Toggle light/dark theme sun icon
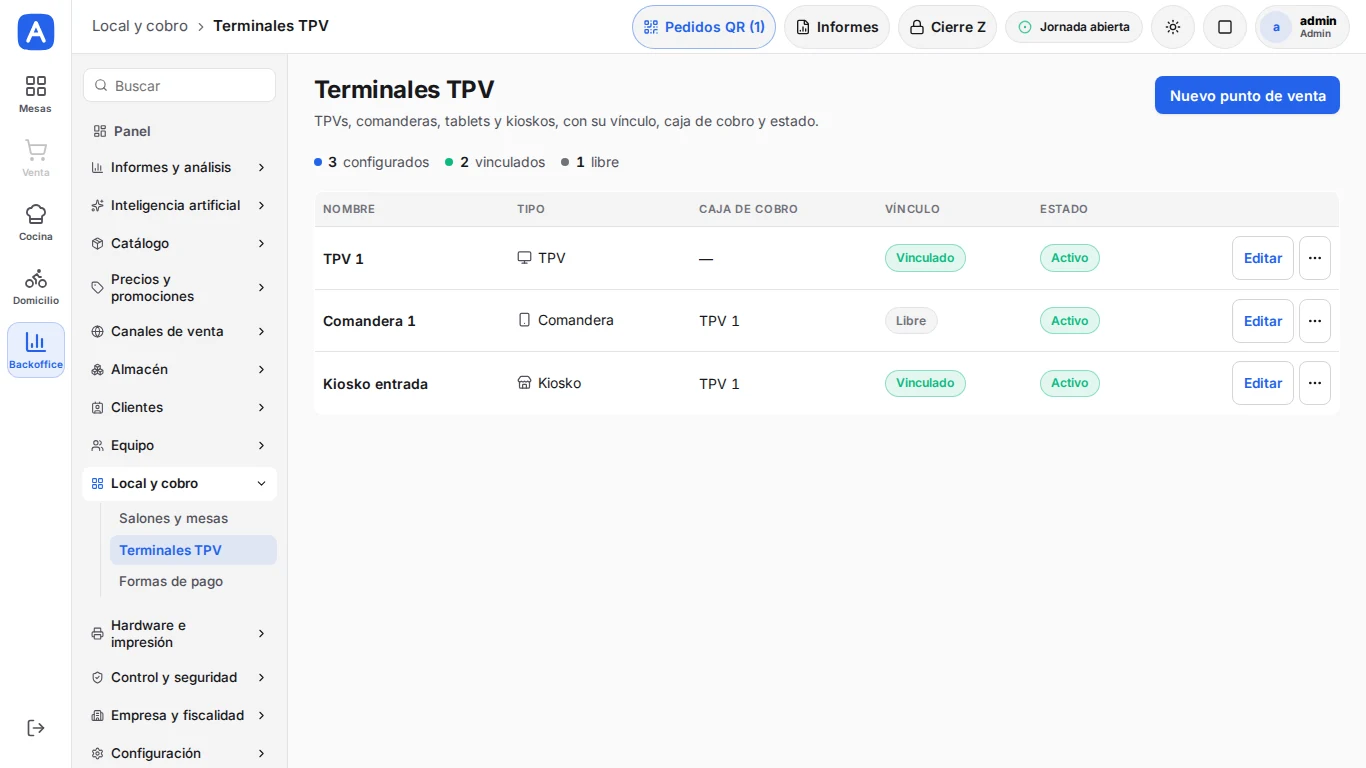1366x768 pixels. pyautogui.click(x=1173, y=27)
